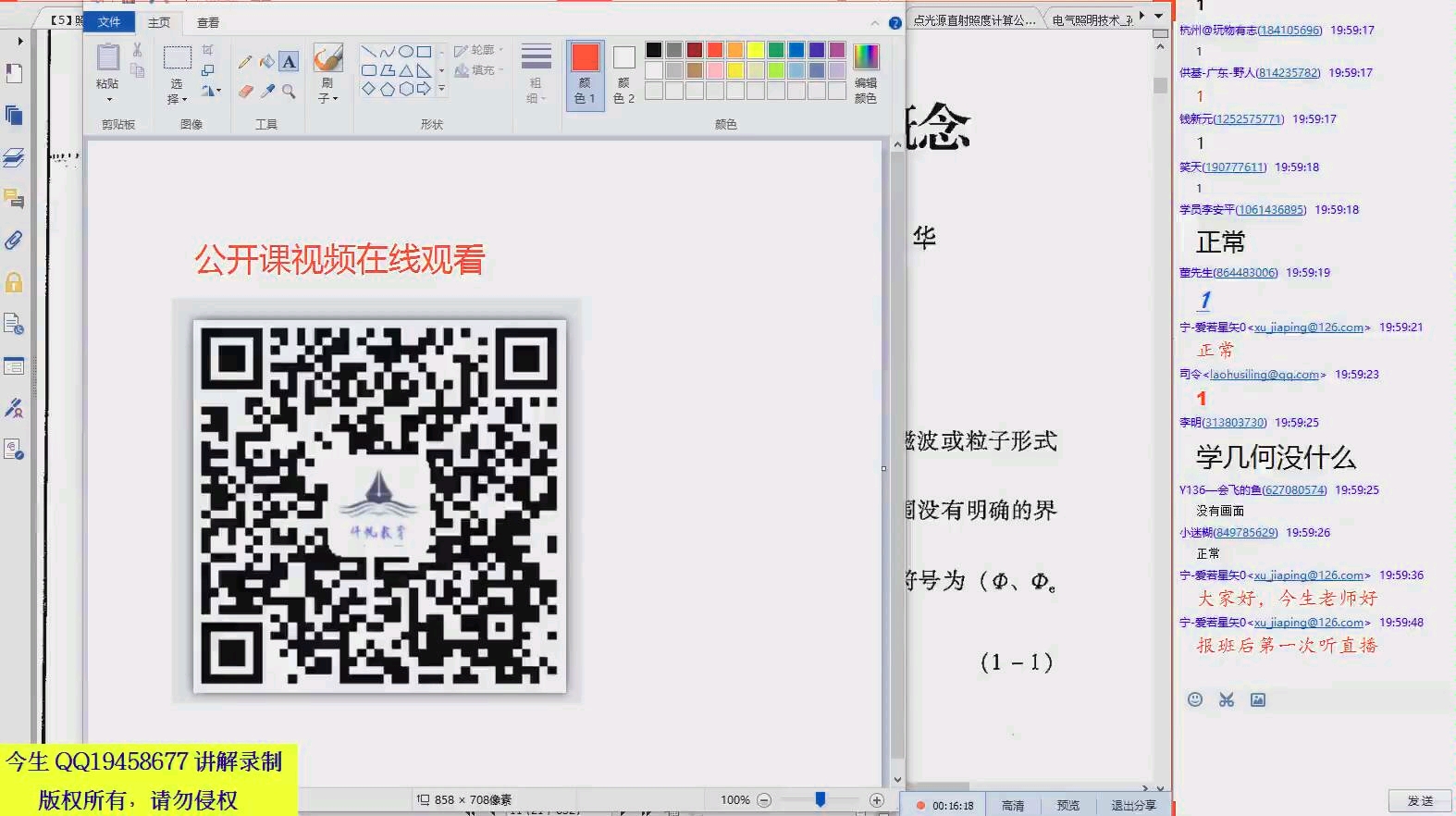
Task: Click the Paint help question mark icon
Action: tap(895, 23)
